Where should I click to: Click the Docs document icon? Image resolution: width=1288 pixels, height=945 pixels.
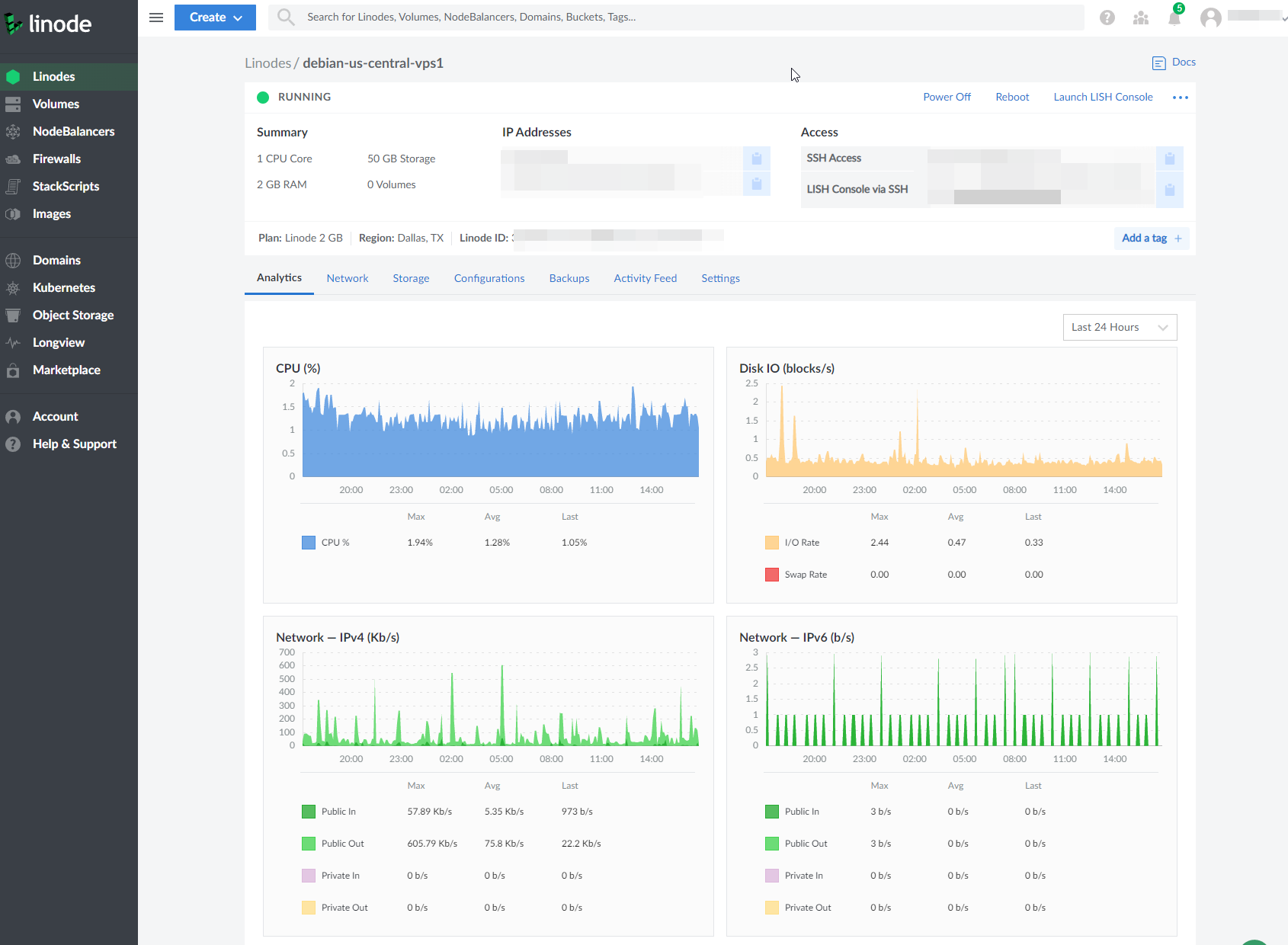click(1158, 62)
